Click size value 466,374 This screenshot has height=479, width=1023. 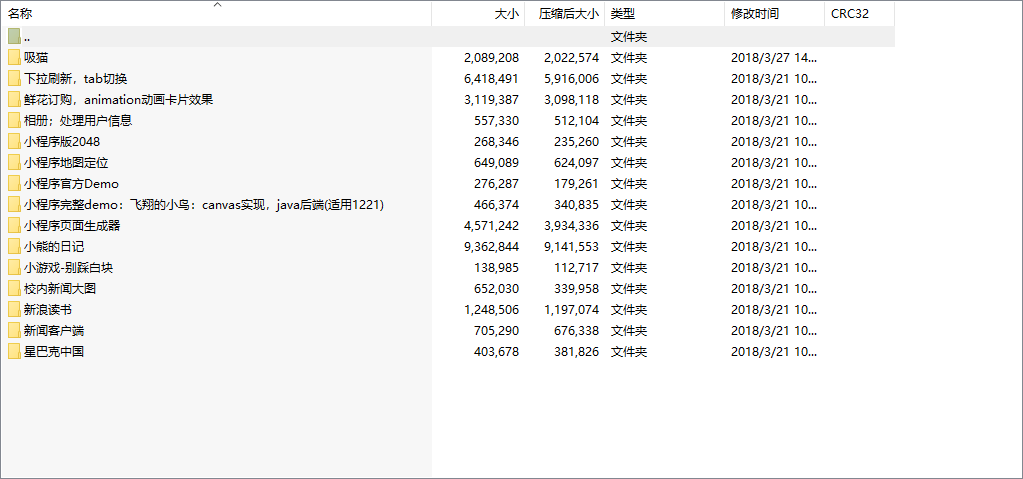coord(497,205)
